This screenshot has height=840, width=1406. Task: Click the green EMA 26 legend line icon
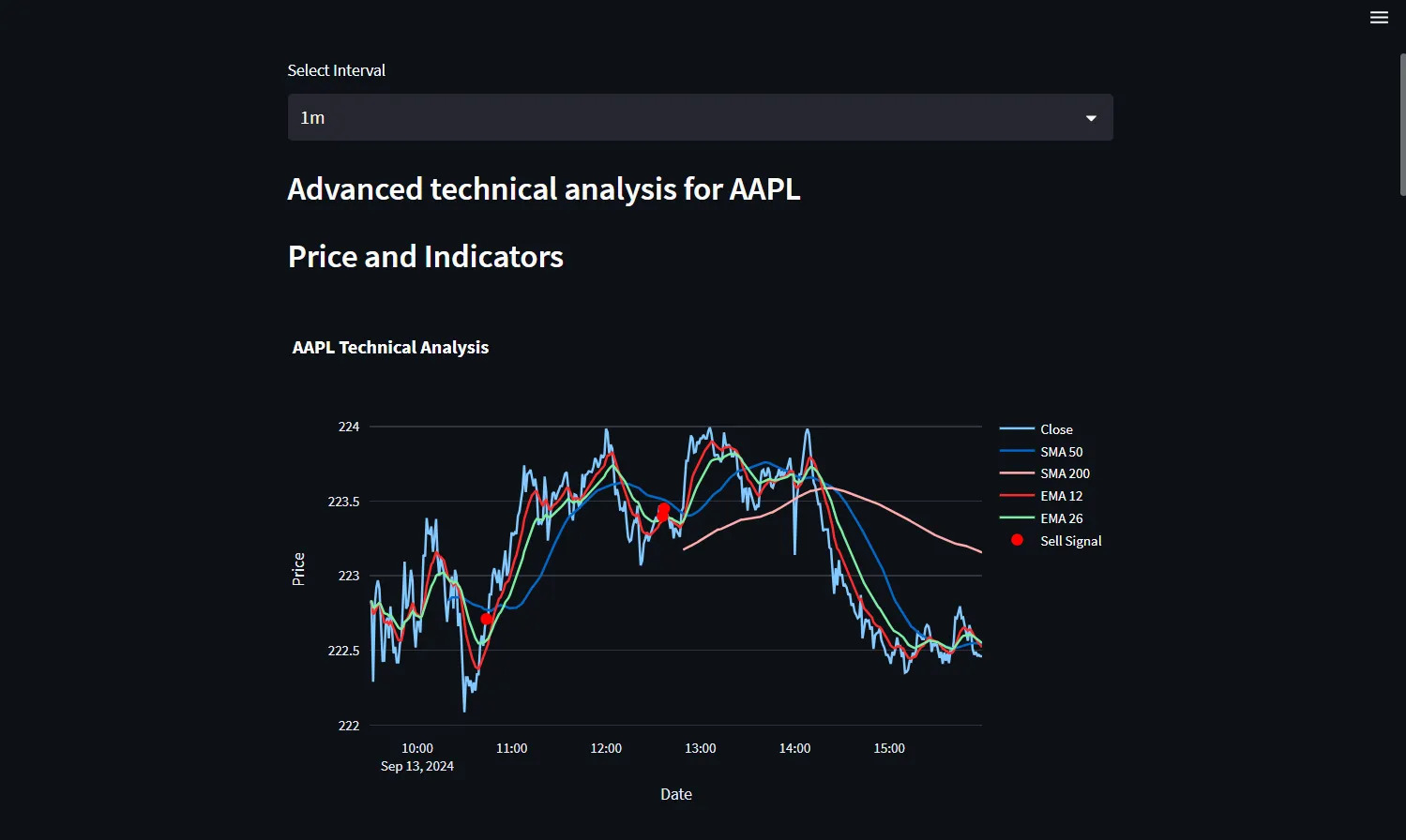(x=1017, y=518)
